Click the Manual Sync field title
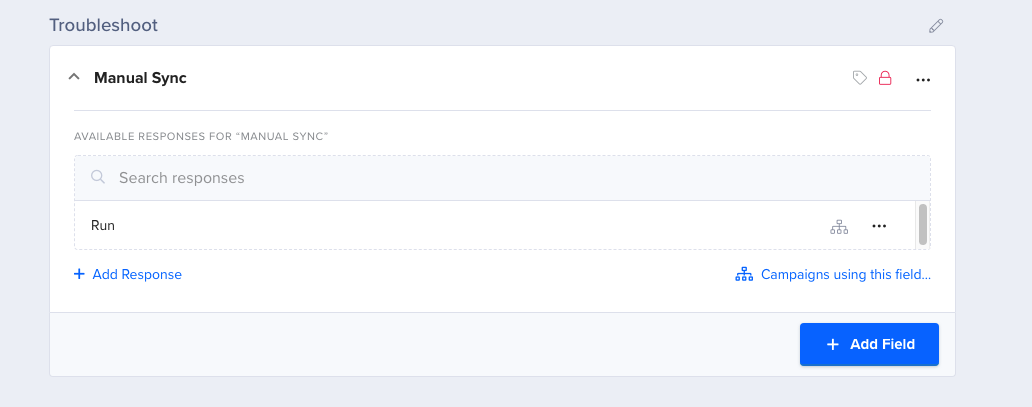The width and height of the screenshot is (1032, 407). click(x=140, y=78)
